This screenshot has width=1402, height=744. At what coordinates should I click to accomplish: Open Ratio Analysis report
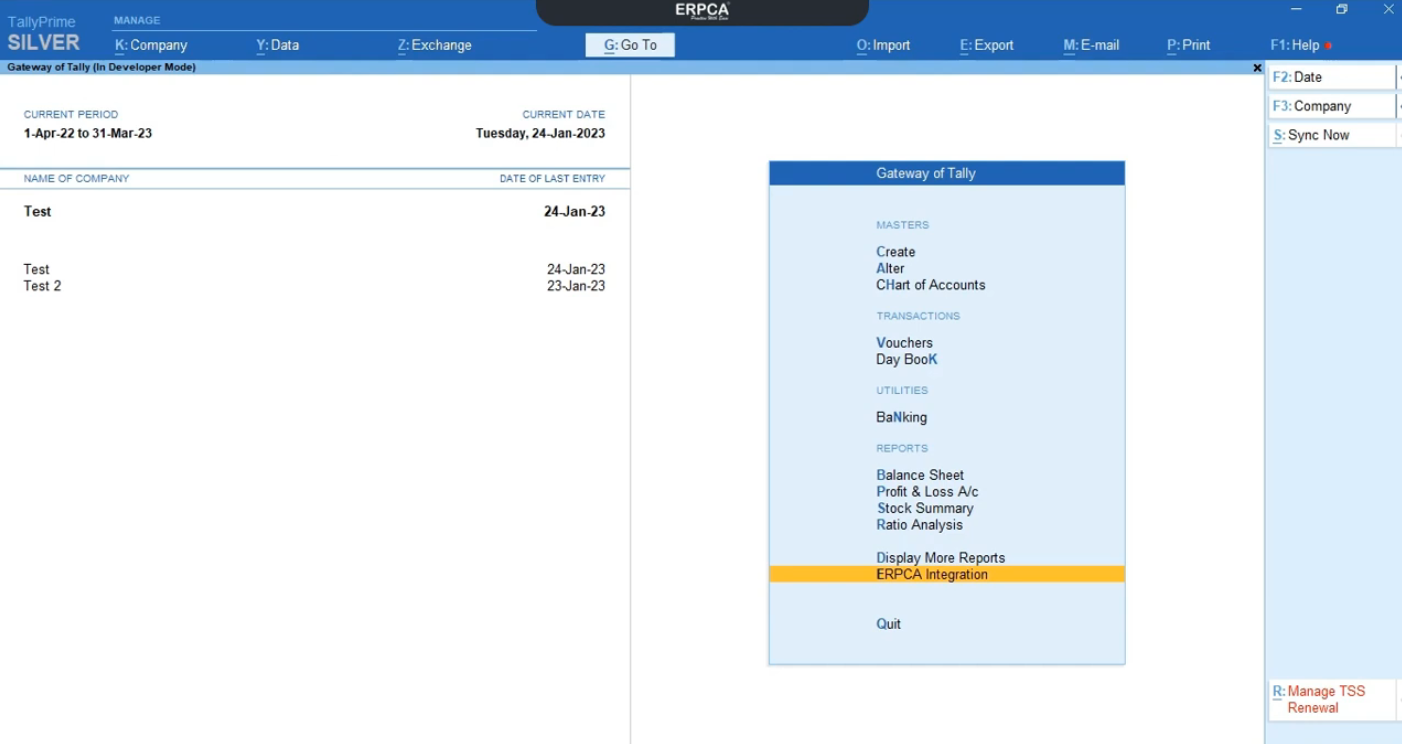[919, 525]
